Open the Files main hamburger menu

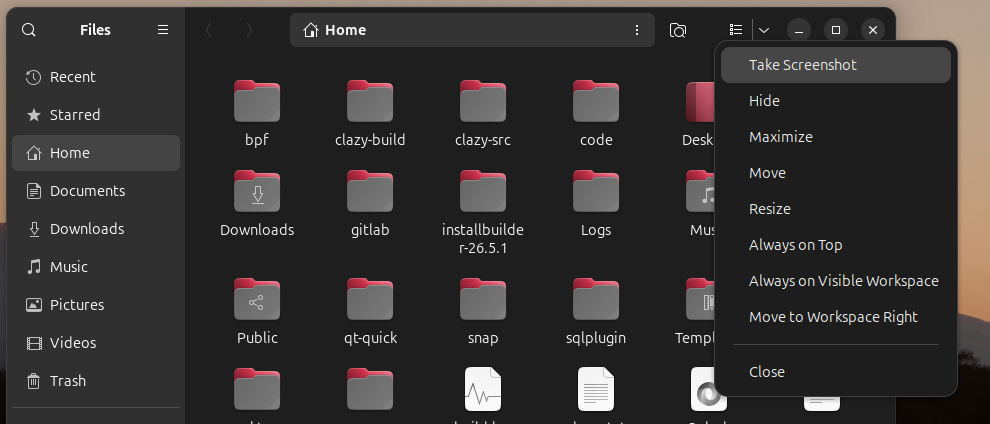pos(163,30)
